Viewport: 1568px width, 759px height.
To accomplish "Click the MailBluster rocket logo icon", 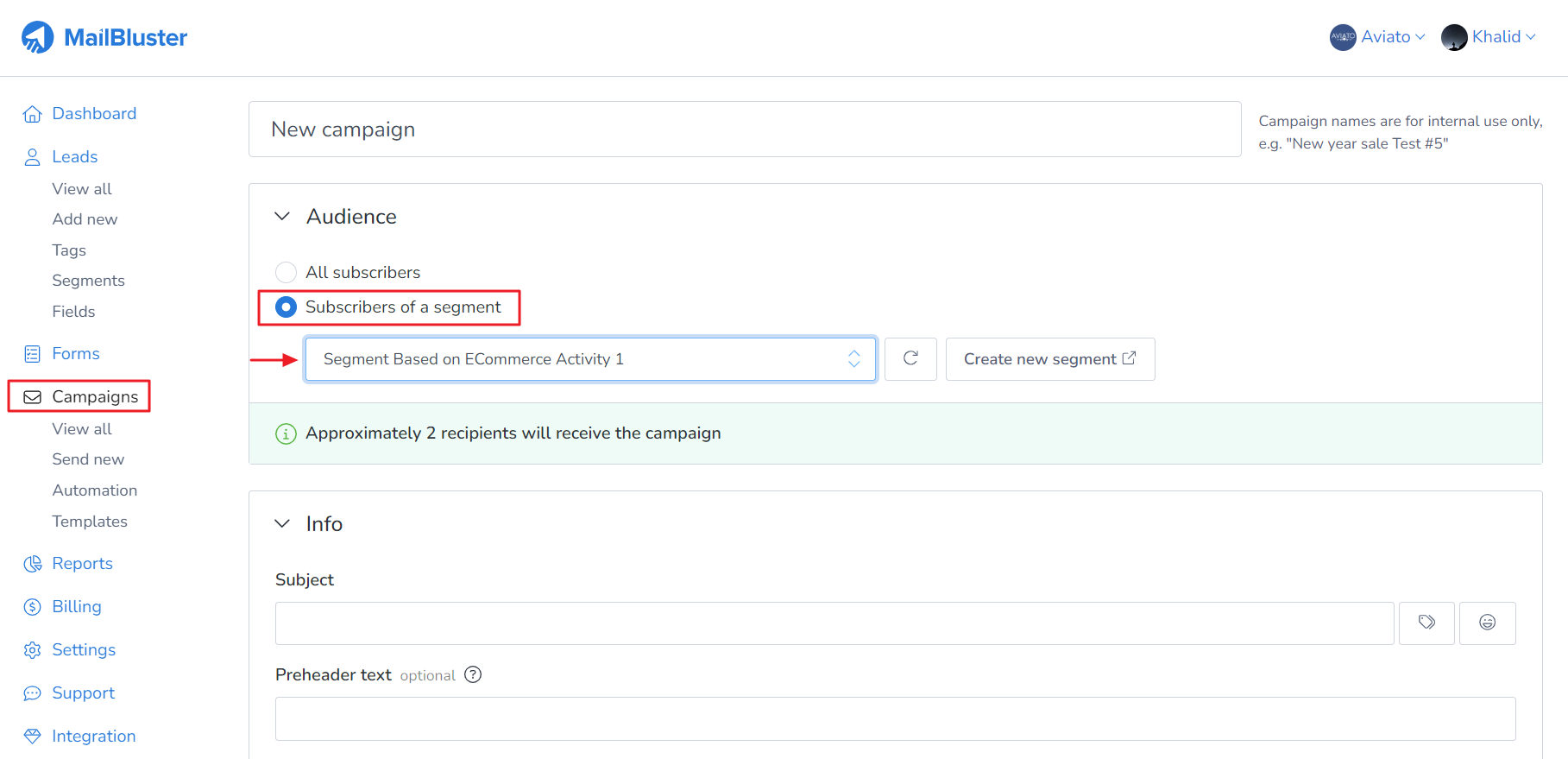I will click(37, 37).
